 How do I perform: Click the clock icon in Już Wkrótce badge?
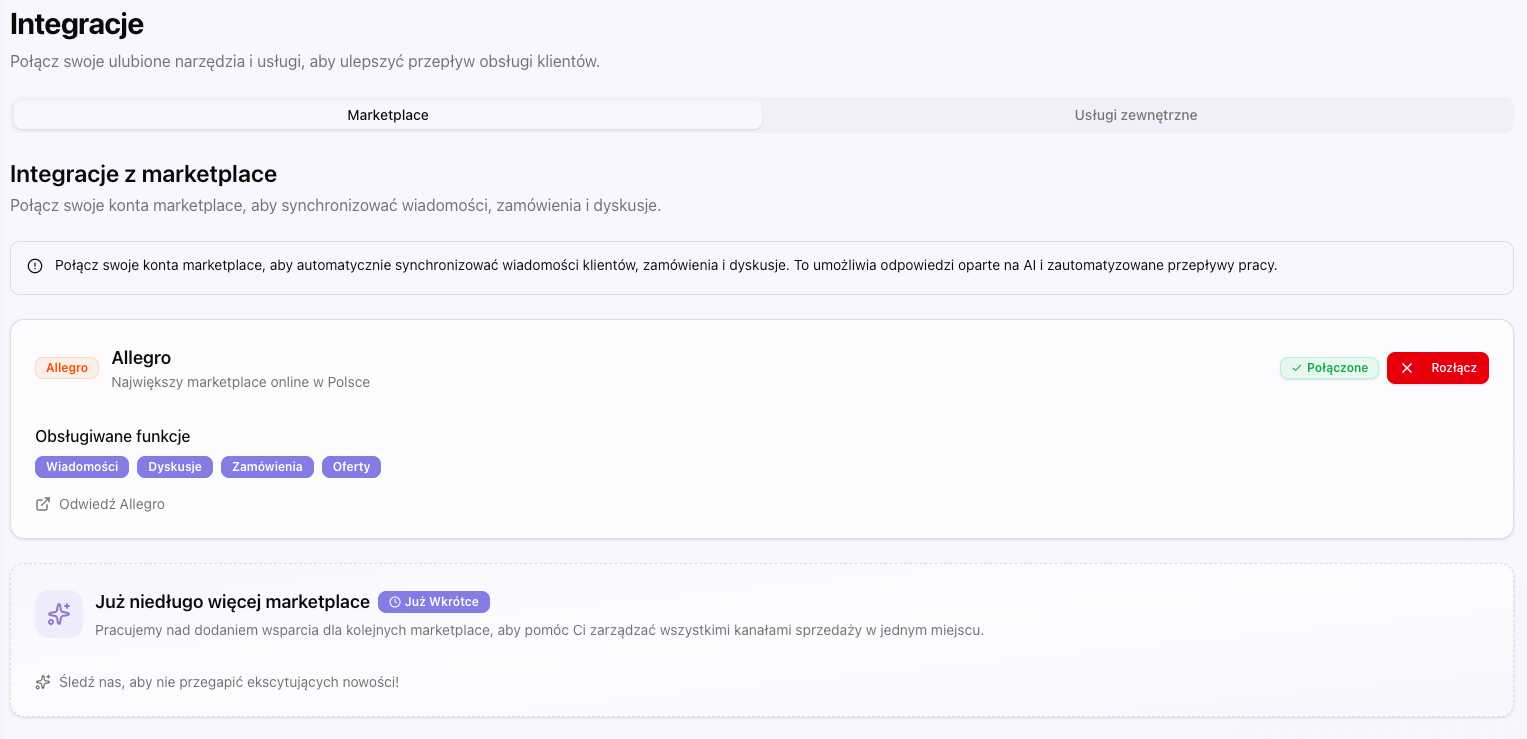pos(395,602)
